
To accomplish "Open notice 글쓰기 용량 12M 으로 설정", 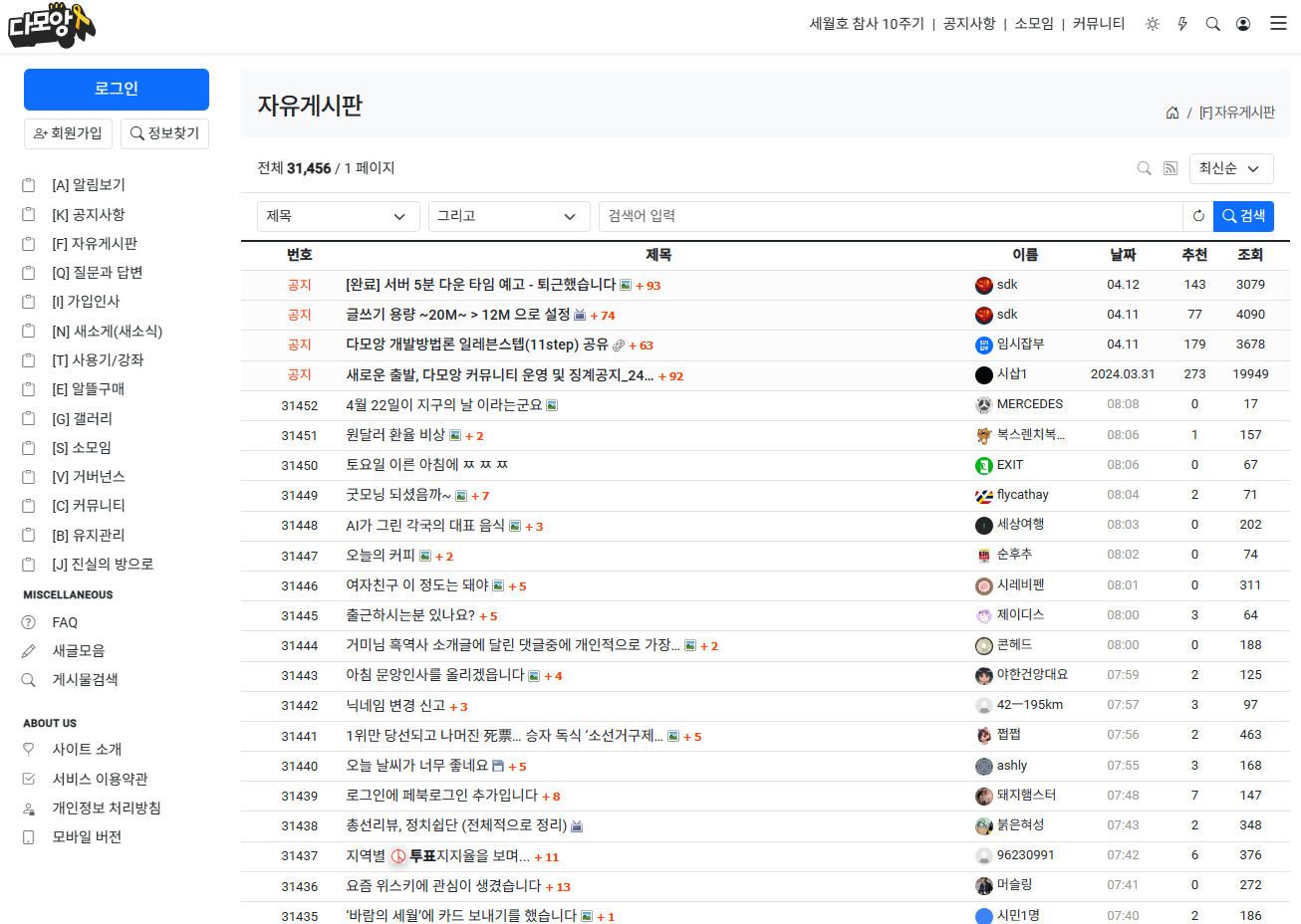I will pos(457,315).
